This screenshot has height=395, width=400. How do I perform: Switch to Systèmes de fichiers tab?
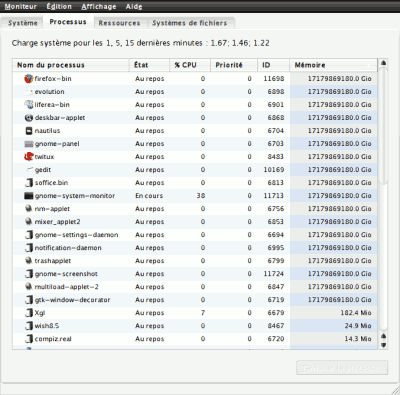[189, 23]
